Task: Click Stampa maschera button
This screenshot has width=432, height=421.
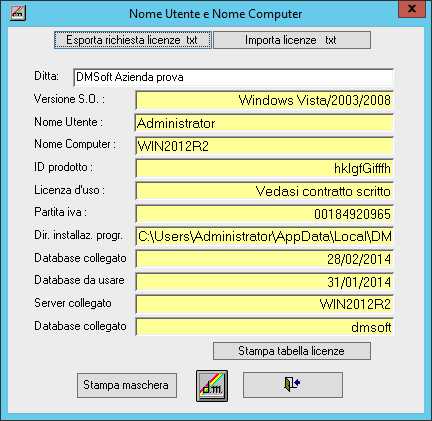Action: pyautogui.click(x=127, y=385)
